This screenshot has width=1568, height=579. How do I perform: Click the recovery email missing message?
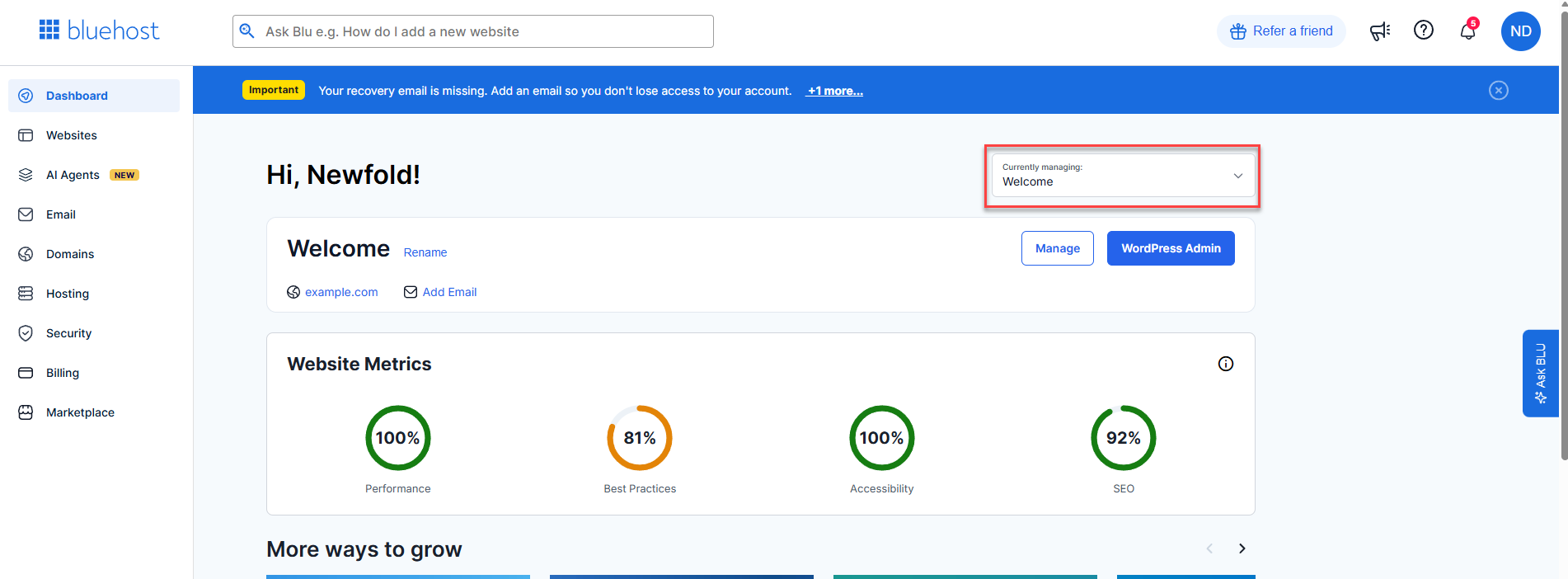[x=555, y=91]
